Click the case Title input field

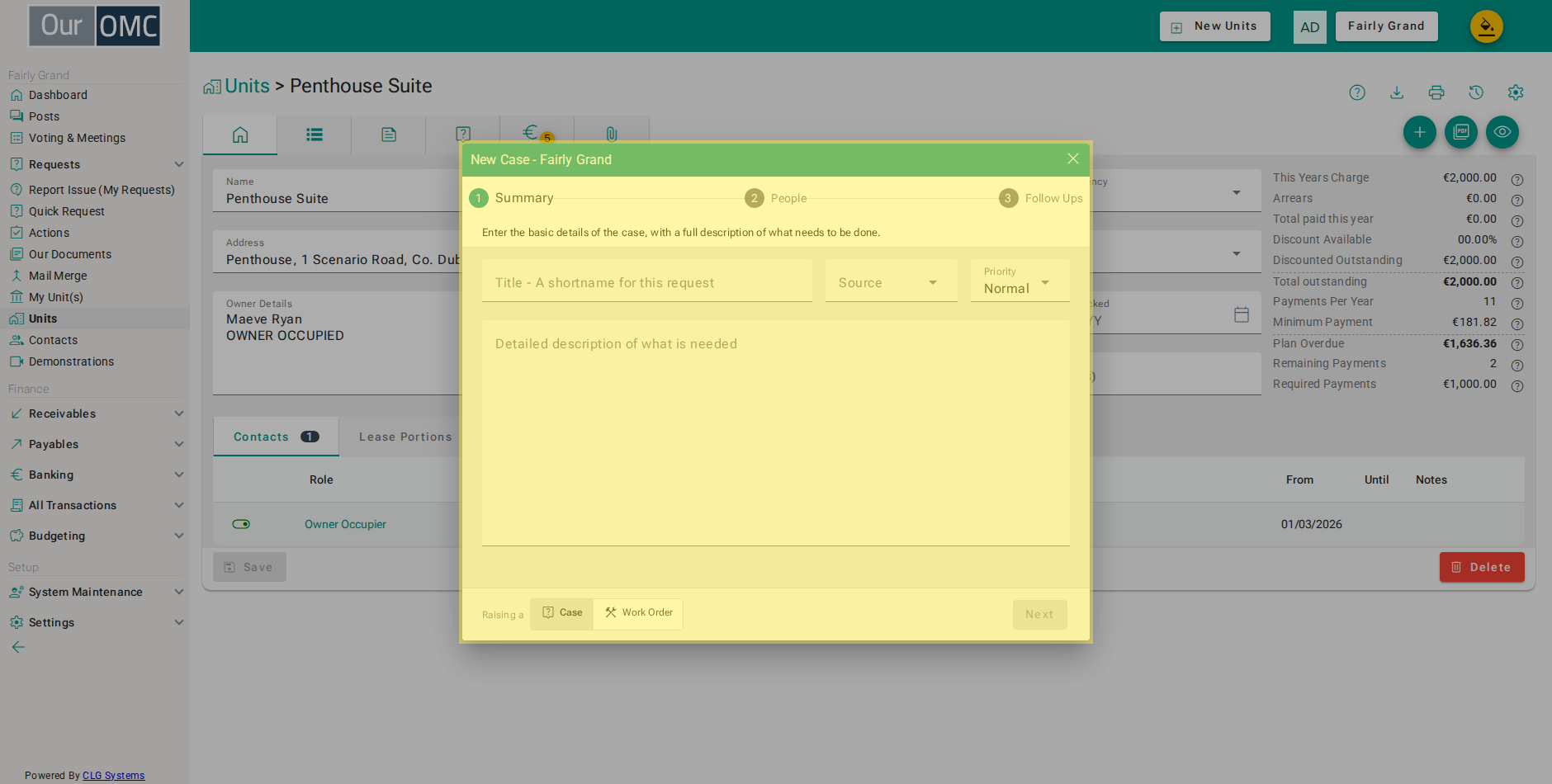pyautogui.click(x=647, y=281)
